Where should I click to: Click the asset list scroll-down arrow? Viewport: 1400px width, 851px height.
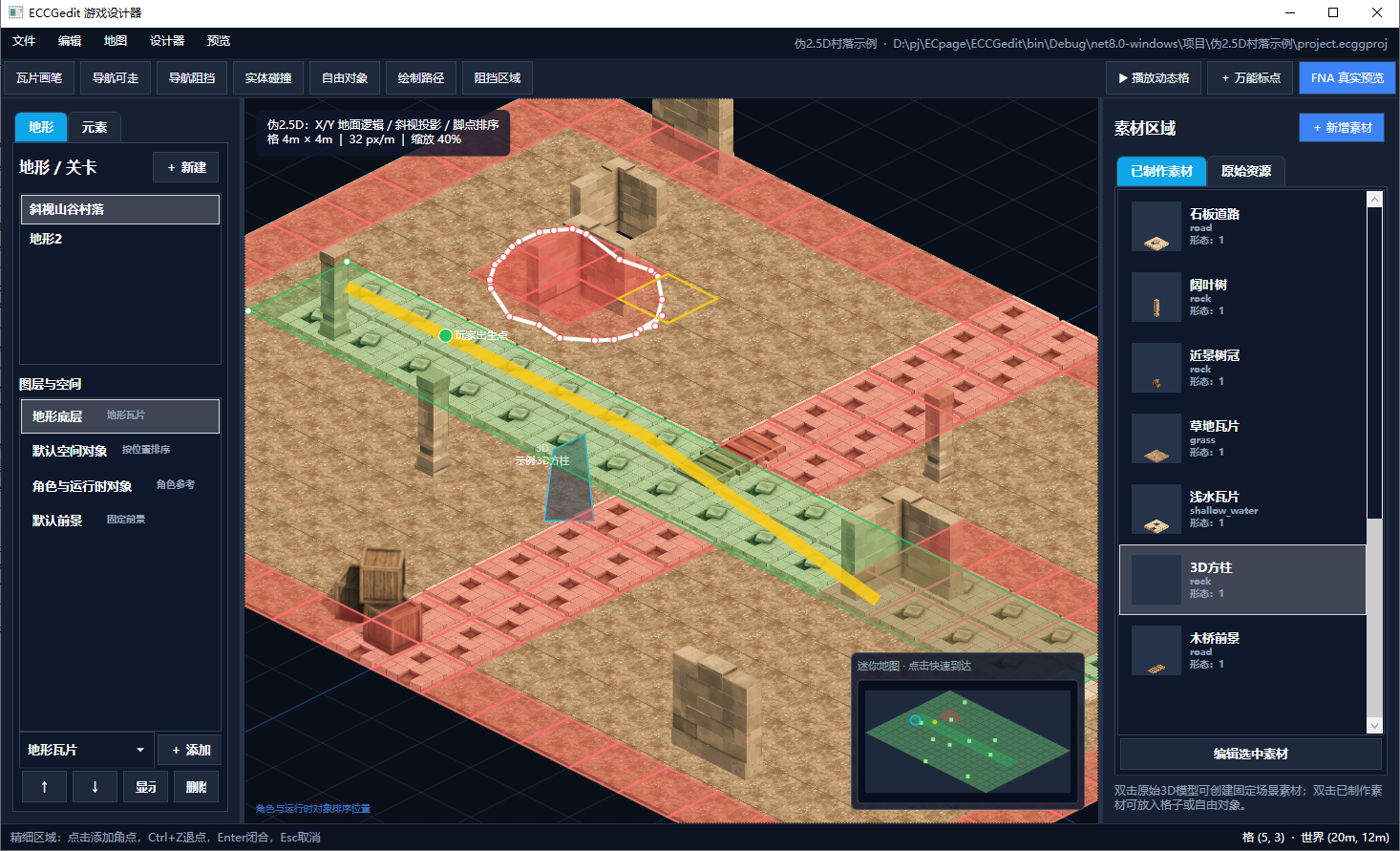click(x=1374, y=726)
